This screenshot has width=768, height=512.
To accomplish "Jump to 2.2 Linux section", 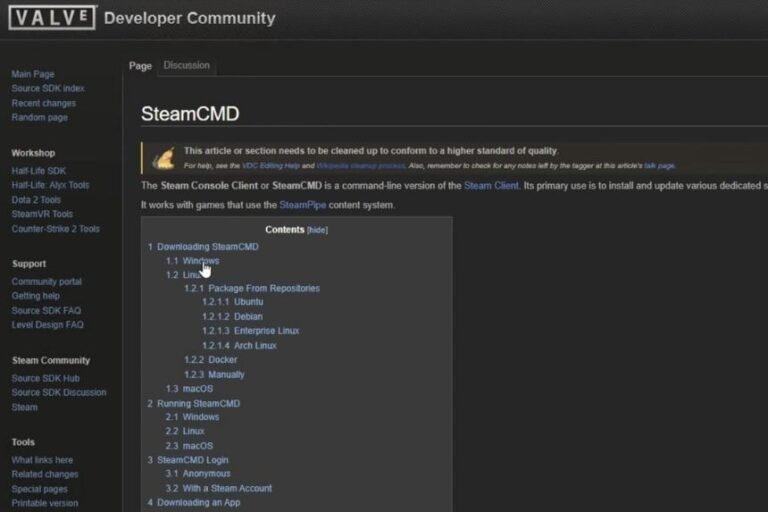I will coord(185,431).
